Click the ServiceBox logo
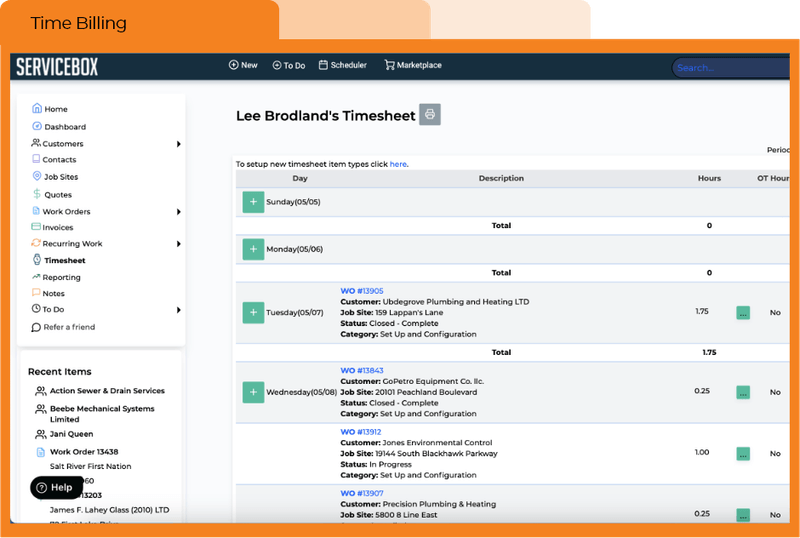 57,66
